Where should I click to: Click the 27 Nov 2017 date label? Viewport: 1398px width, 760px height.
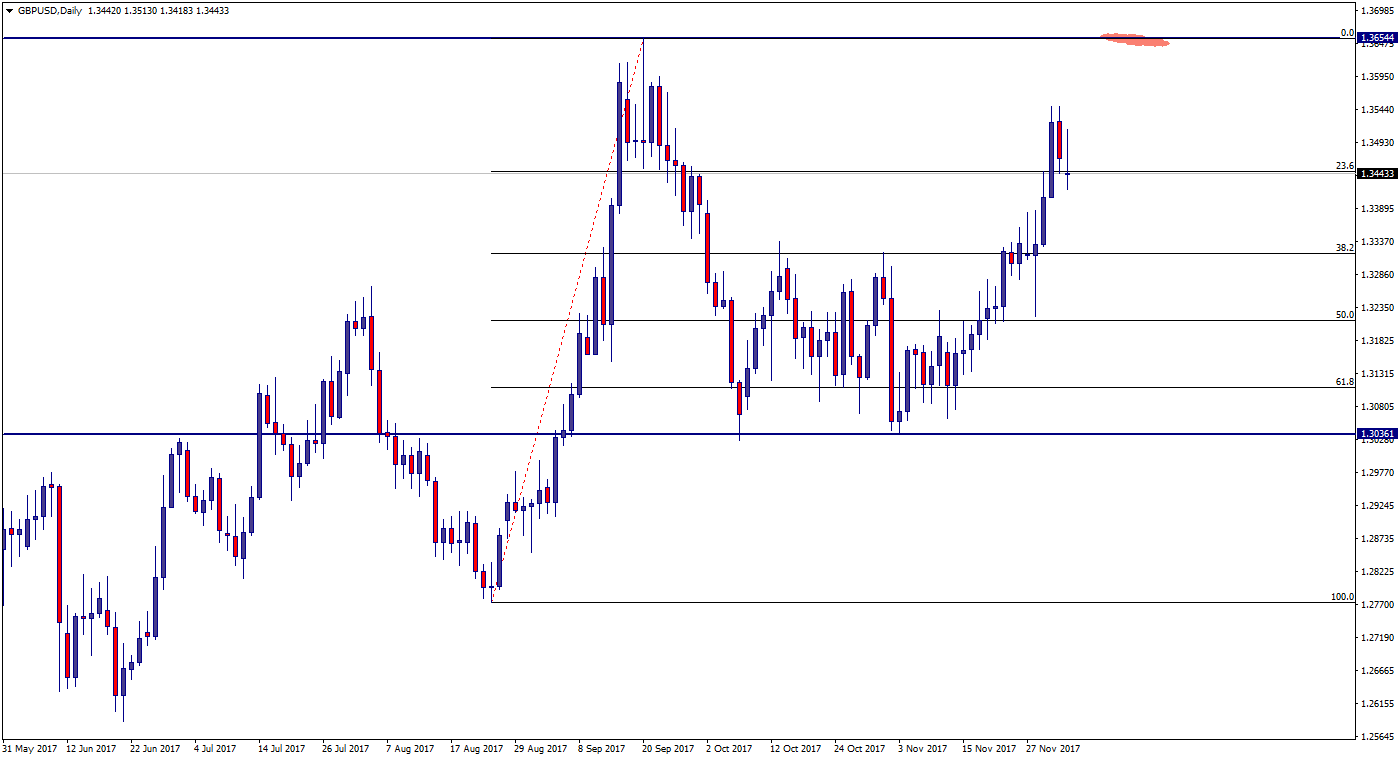click(1052, 748)
